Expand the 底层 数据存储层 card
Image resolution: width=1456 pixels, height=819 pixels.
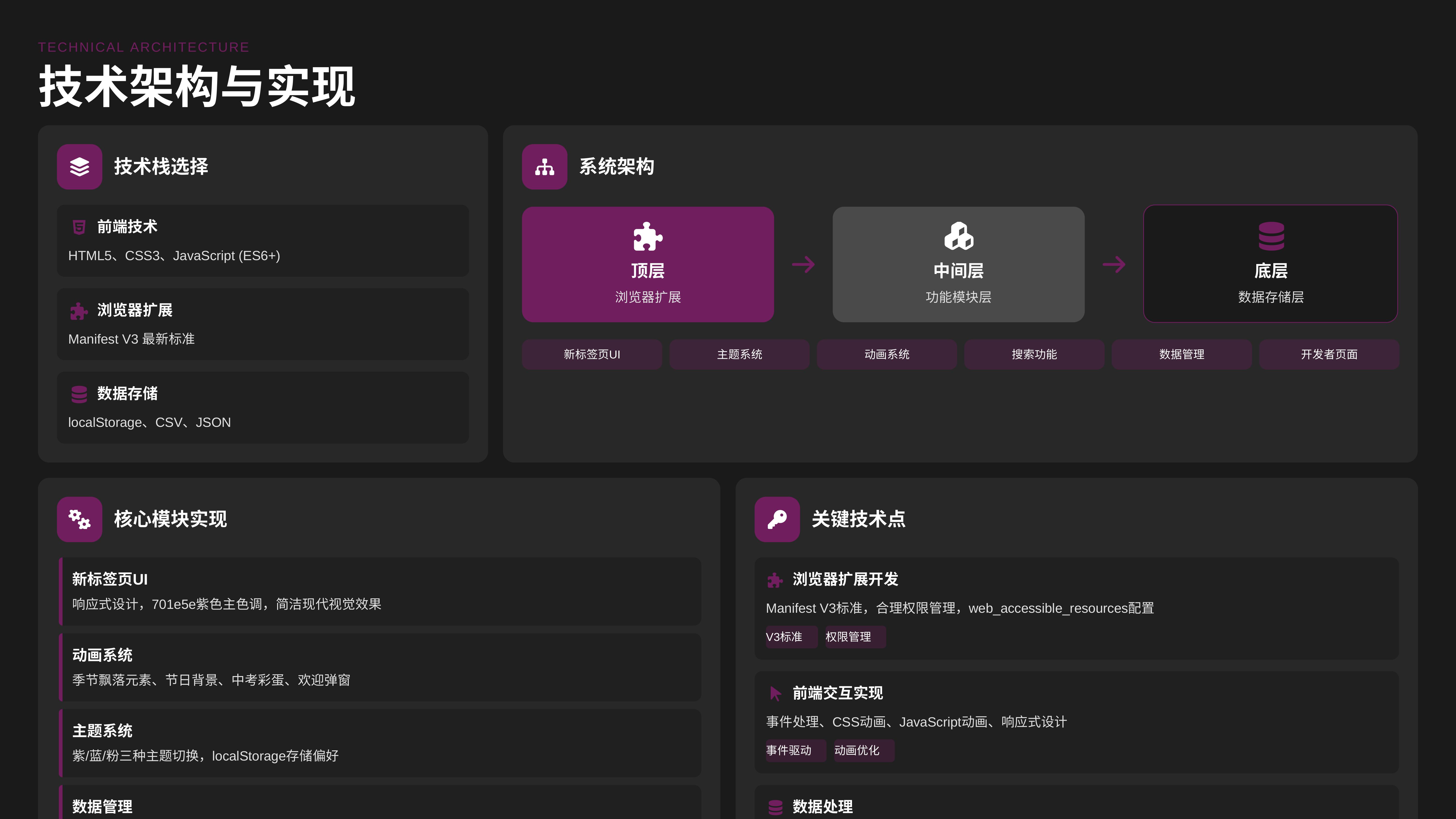1270,265
